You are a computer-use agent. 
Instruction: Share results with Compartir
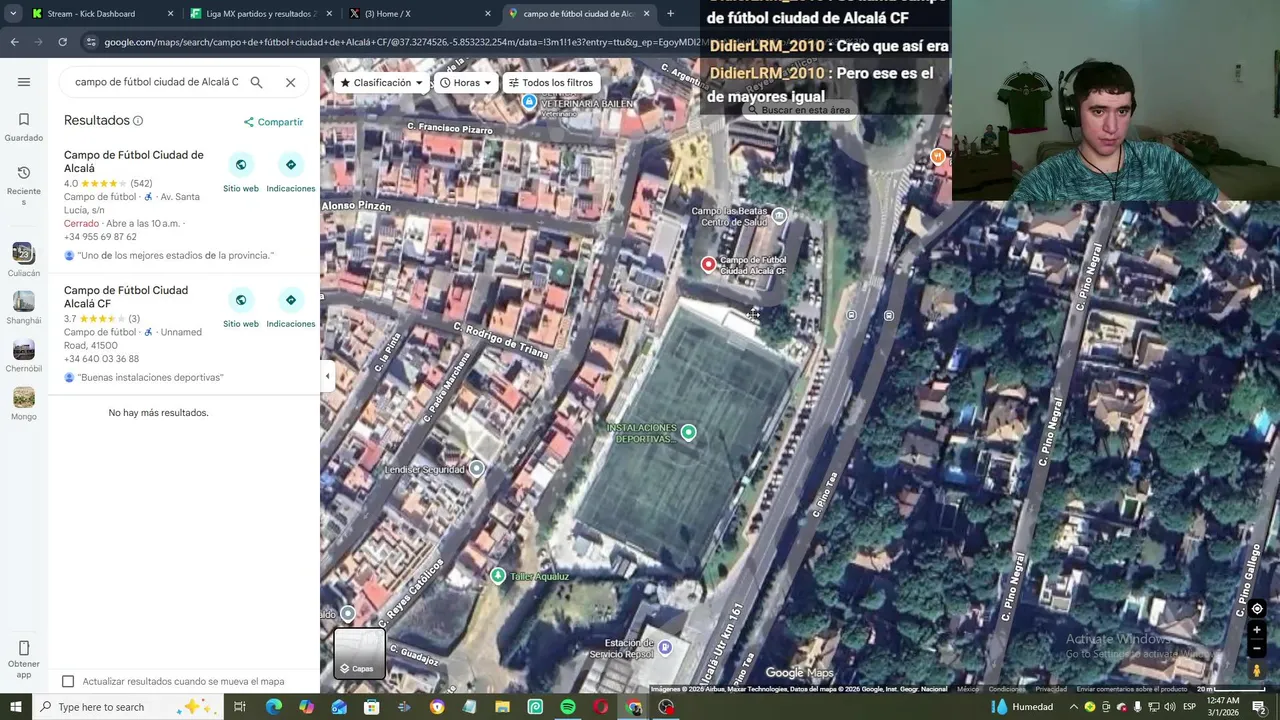[x=273, y=122]
